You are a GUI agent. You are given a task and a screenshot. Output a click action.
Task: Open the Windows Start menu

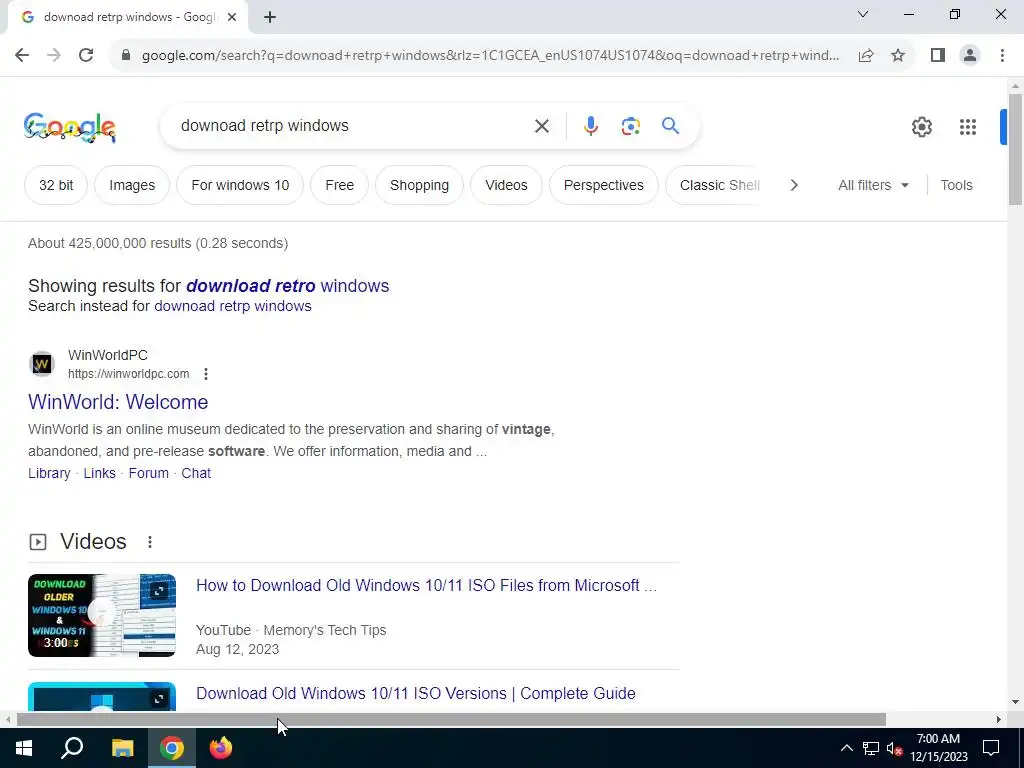24,748
